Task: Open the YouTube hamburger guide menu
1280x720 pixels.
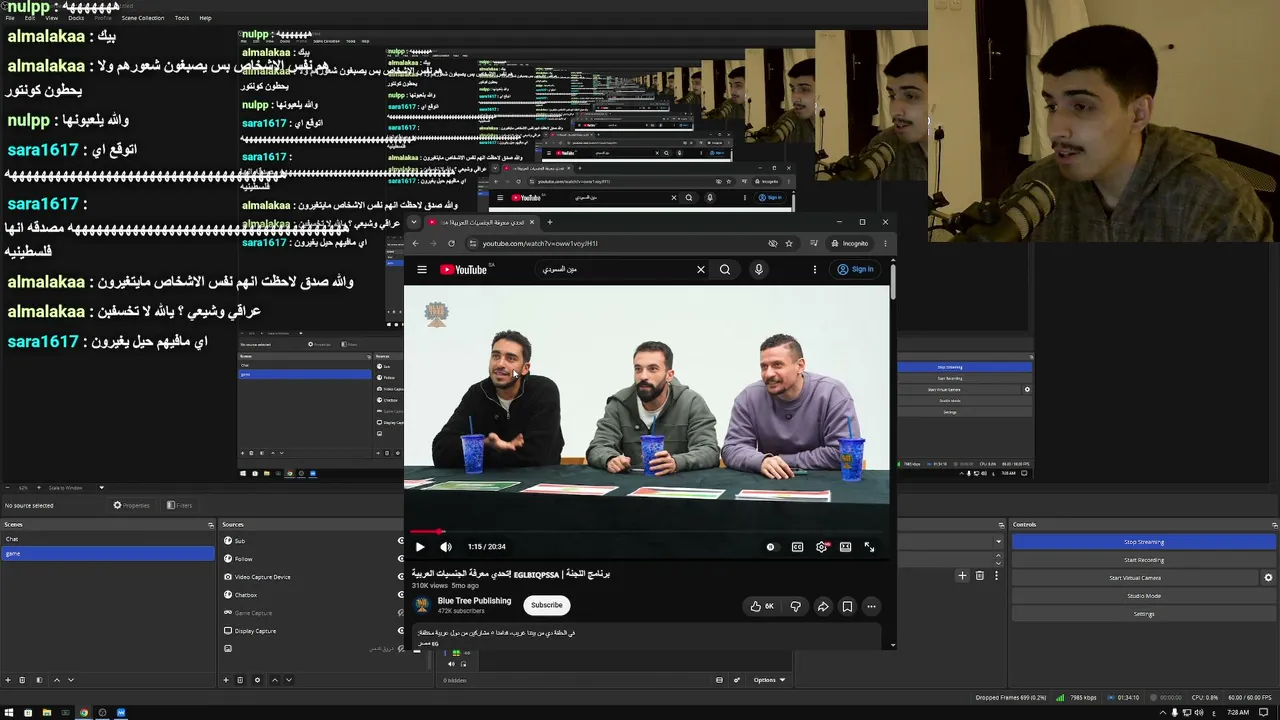Action: pyautogui.click(x=422, y=269)
